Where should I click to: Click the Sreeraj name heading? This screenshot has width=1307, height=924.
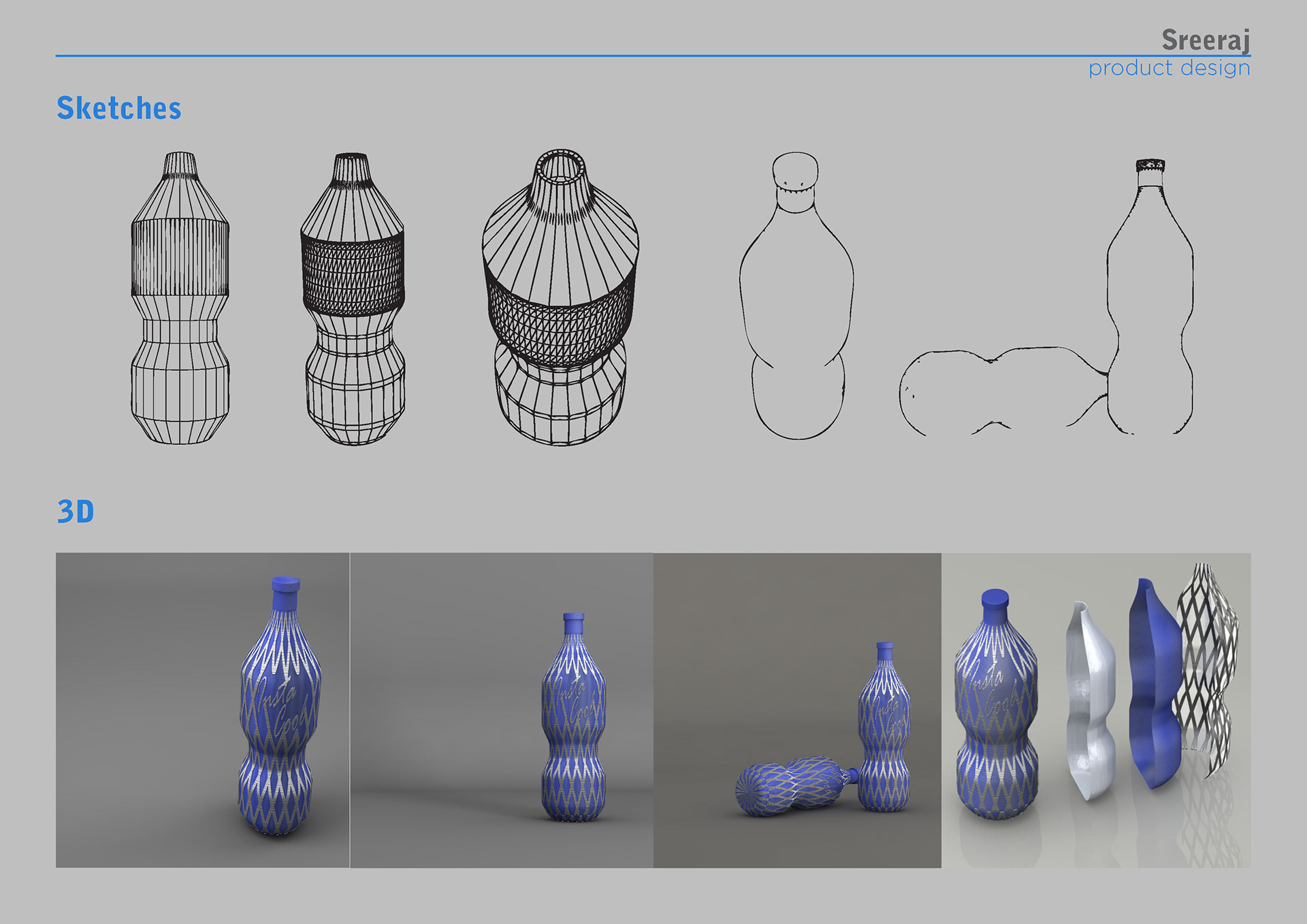point(1205,39)
